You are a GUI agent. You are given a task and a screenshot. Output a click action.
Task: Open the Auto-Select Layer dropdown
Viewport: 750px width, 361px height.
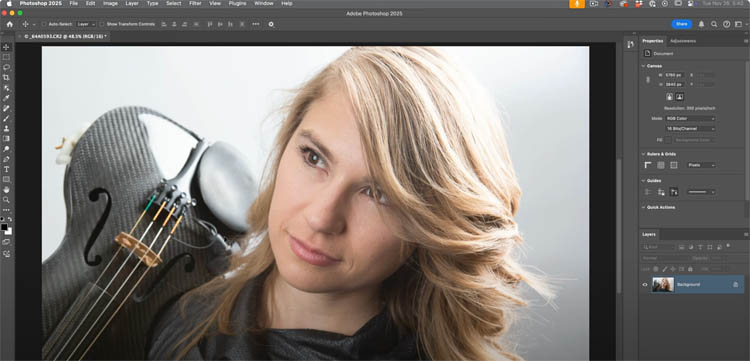pyautogui.click(x=86, y=24)
